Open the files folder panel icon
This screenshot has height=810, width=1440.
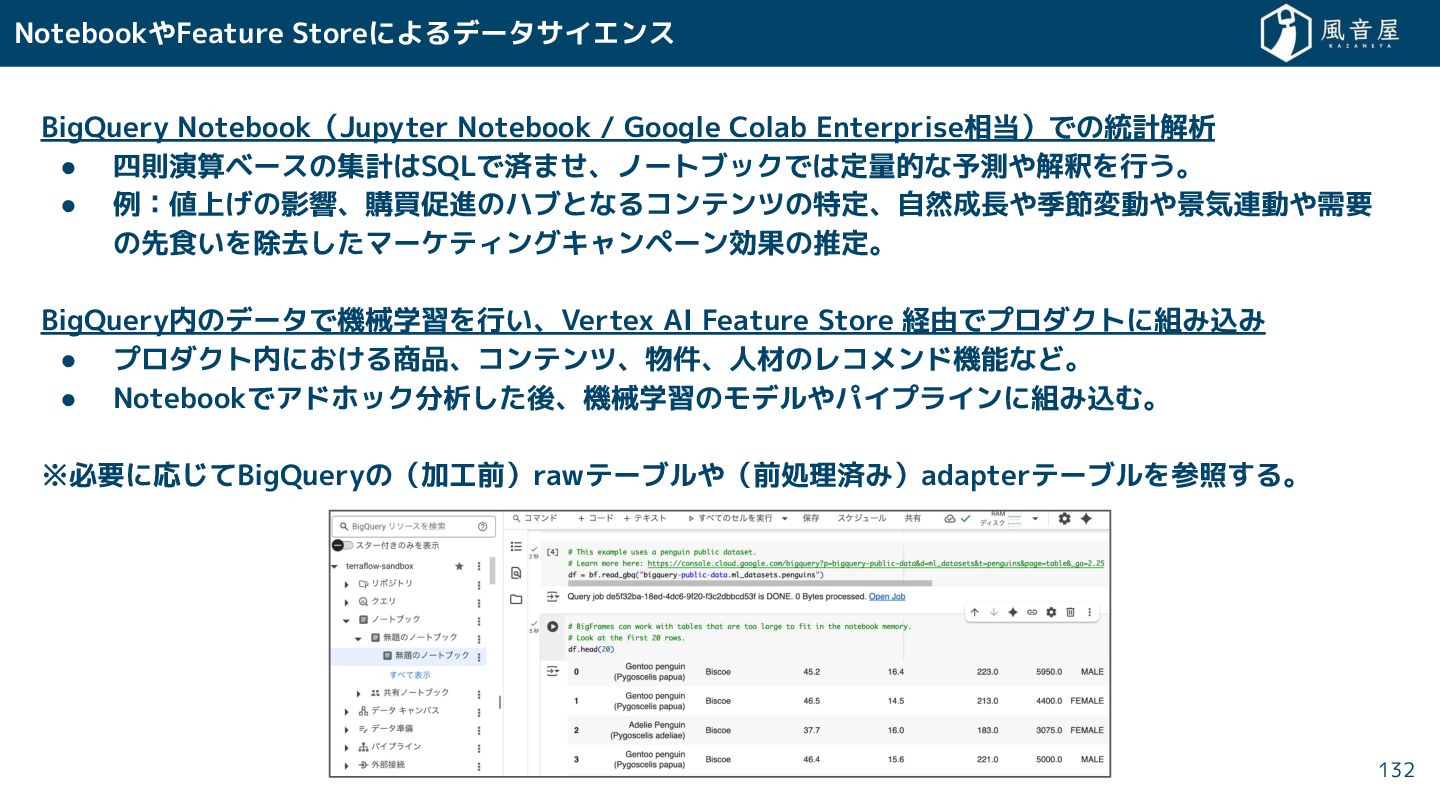pos(516,599)
